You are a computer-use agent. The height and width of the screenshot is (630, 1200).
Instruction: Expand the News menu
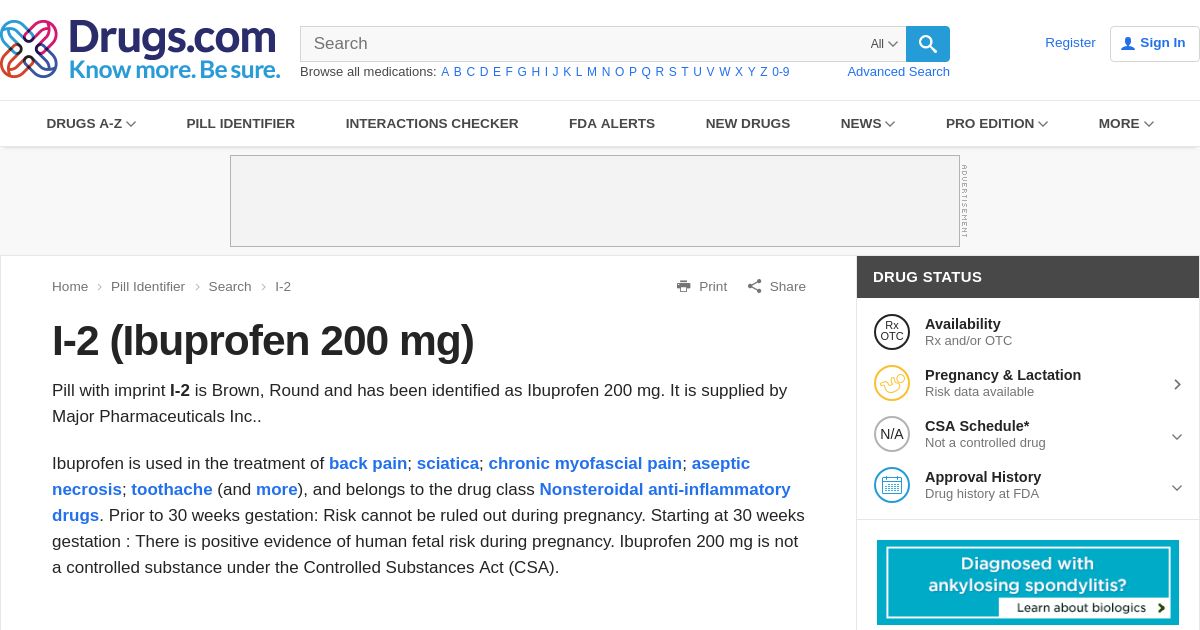click(x=868, y=124)
